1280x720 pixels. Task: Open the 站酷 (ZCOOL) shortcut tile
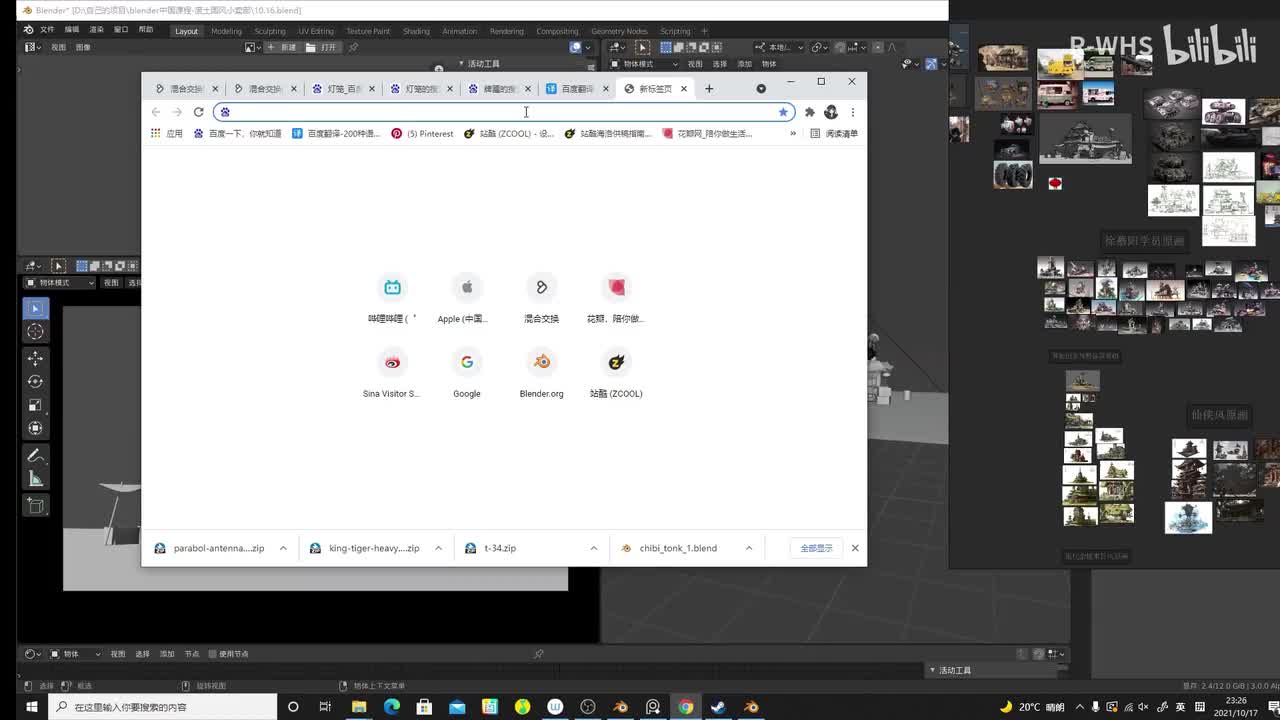616,373
